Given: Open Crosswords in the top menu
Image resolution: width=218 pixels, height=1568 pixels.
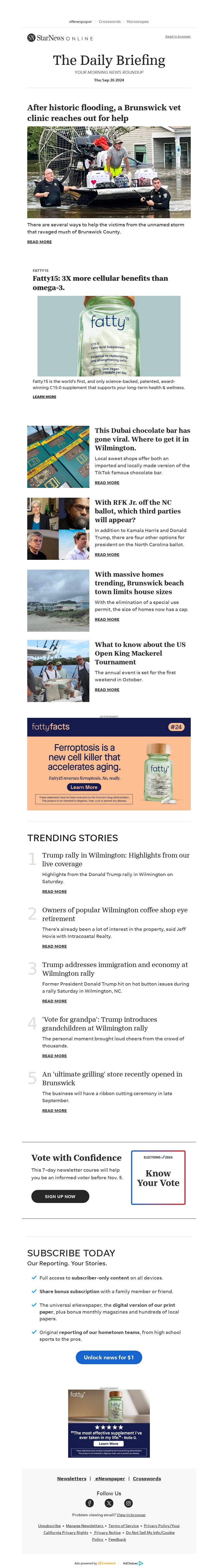Looking at the screenshot, I should pyautogui.click(x=110, y=21).
